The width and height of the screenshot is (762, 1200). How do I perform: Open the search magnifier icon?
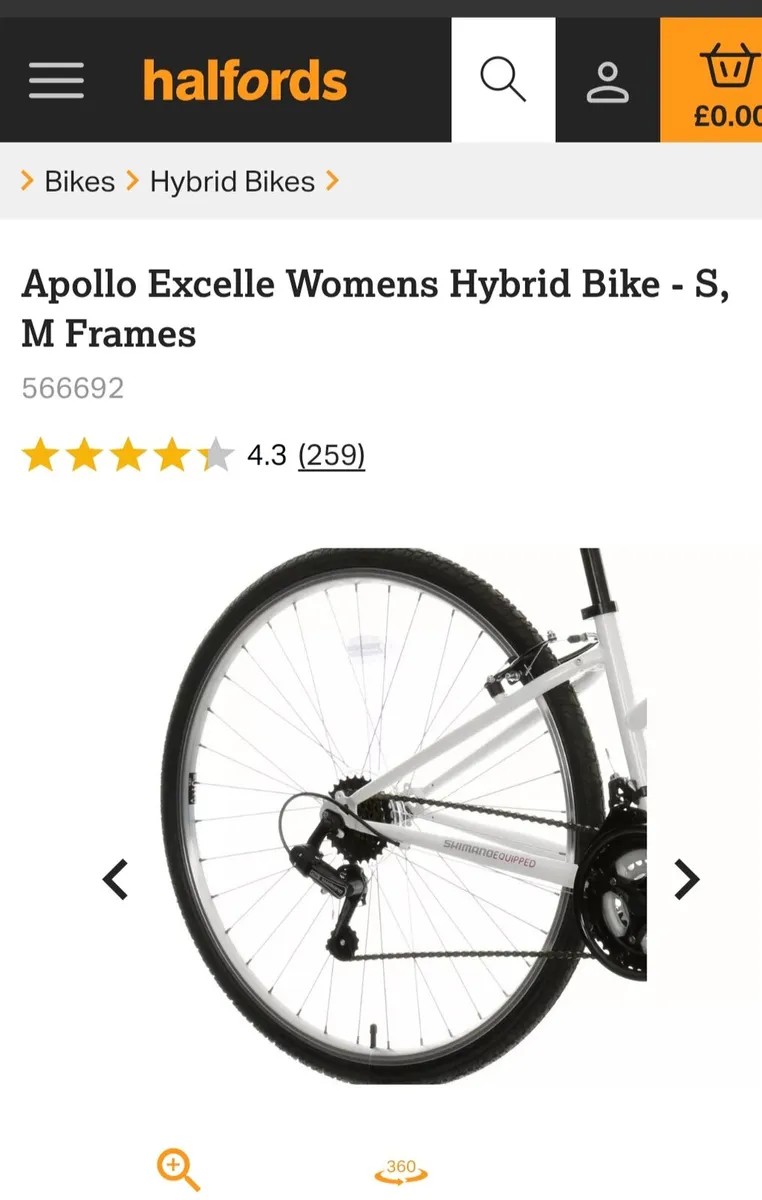[503, 80]
